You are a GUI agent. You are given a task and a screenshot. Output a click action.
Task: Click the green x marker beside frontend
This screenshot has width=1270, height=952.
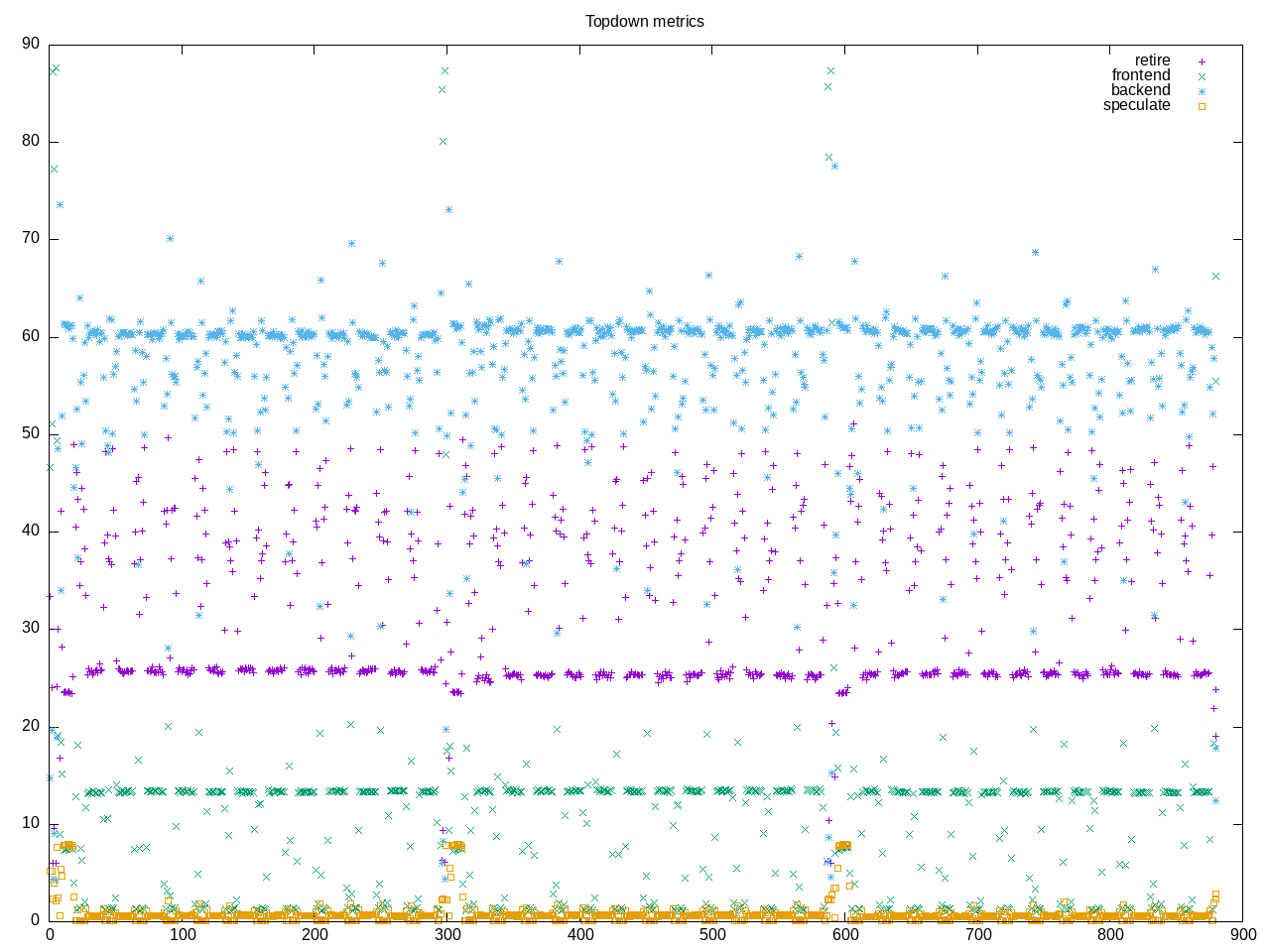pyautogui.click(x=1202, y=76)
